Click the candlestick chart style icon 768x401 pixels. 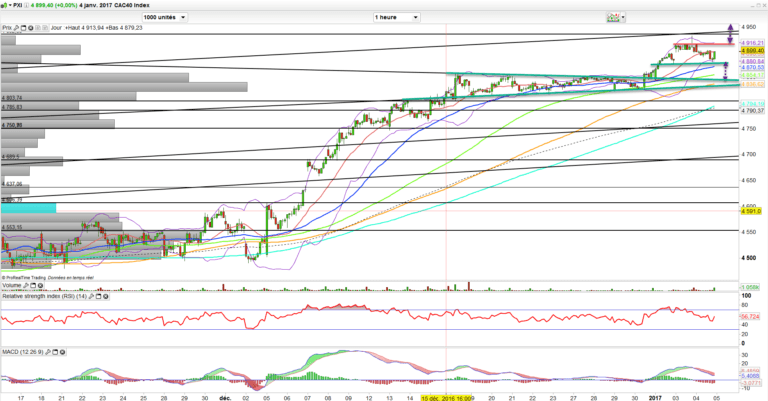click(x=613, y=18)
